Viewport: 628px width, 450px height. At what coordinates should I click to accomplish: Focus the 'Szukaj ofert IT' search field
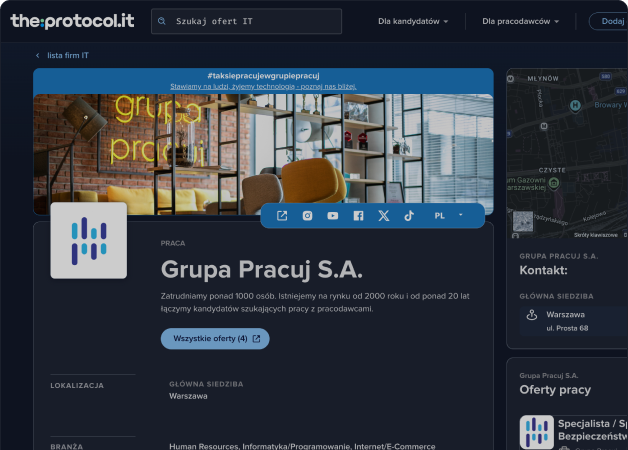tap(246, 21)
